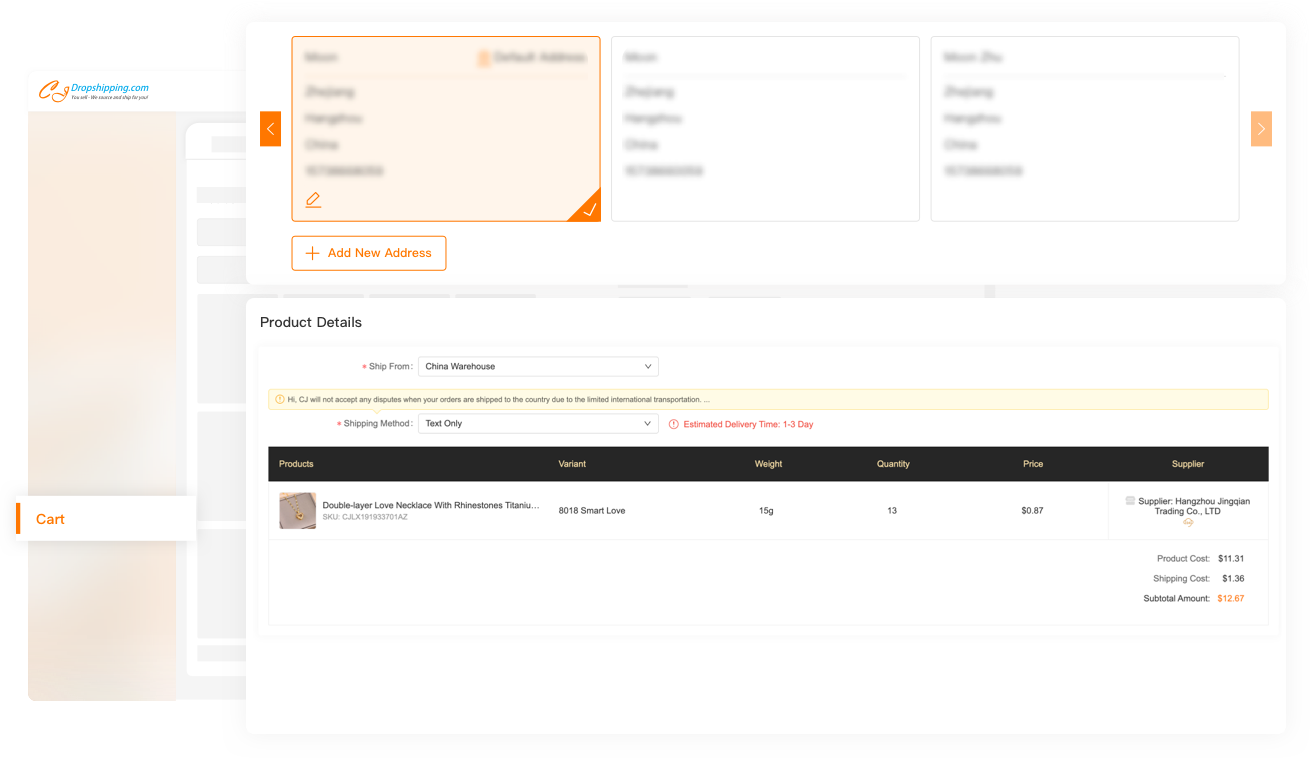Image resolution: width=1310 pixels, height=758 pixels.
Task: Click the Products column header
Action: click(296, 464)
